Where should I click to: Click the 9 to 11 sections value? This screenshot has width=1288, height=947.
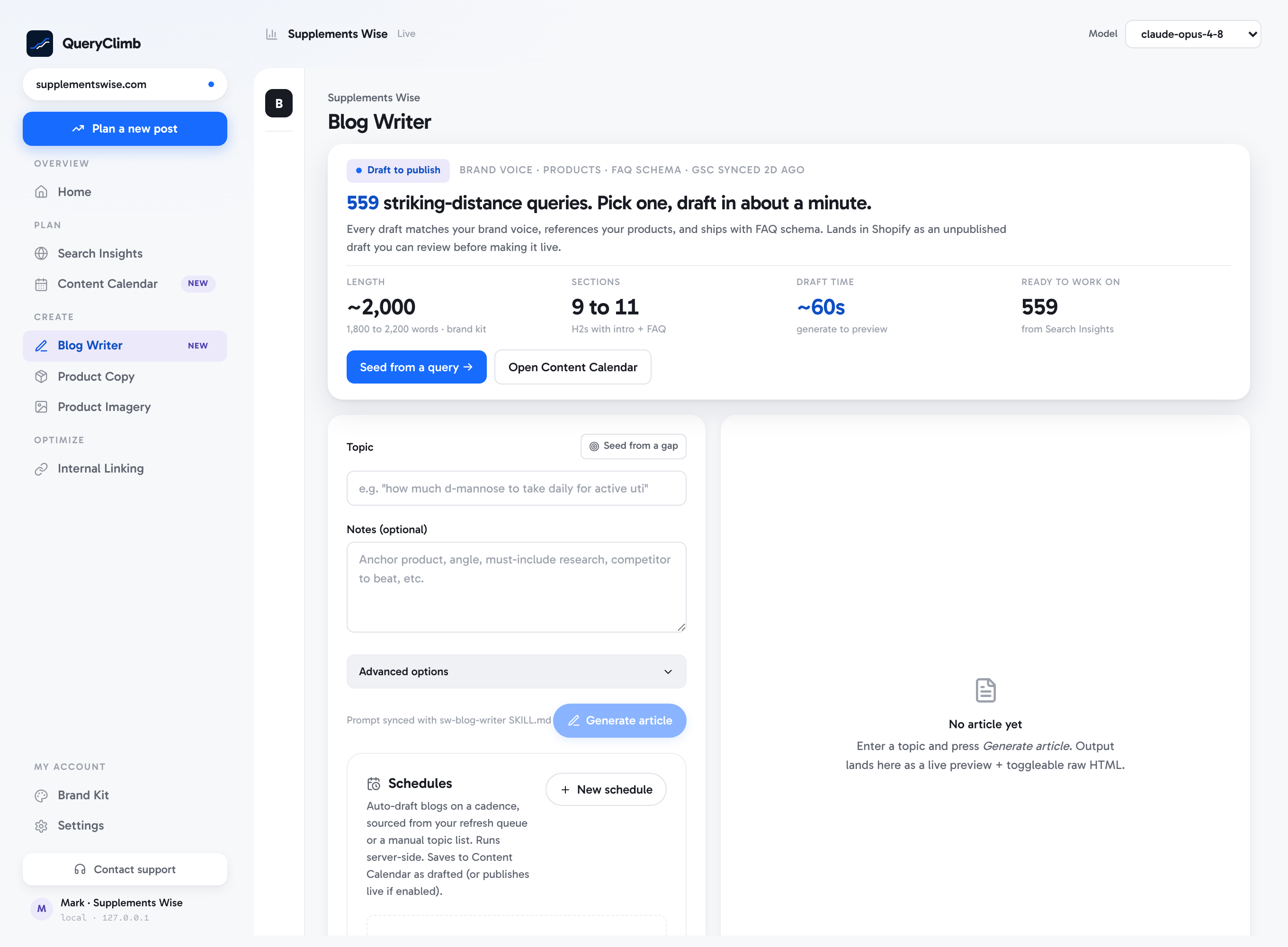(605, 307)
